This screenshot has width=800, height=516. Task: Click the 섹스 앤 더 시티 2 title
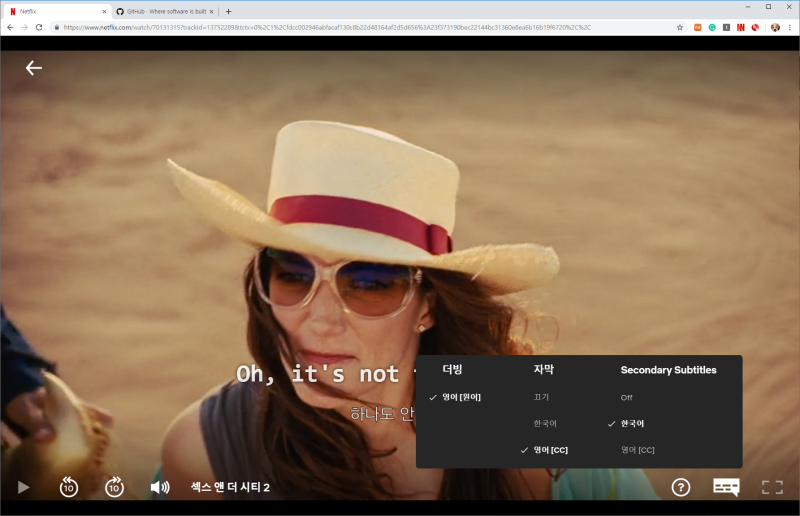[230, 487]
